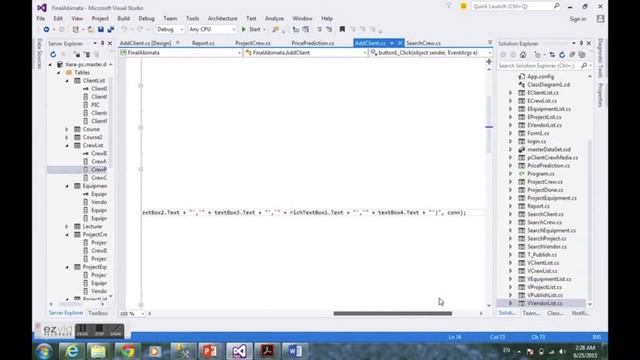Select SearchVendor.cs in Solution Explorer
This screenshot has height=360, width=640.
coord(547,247)
